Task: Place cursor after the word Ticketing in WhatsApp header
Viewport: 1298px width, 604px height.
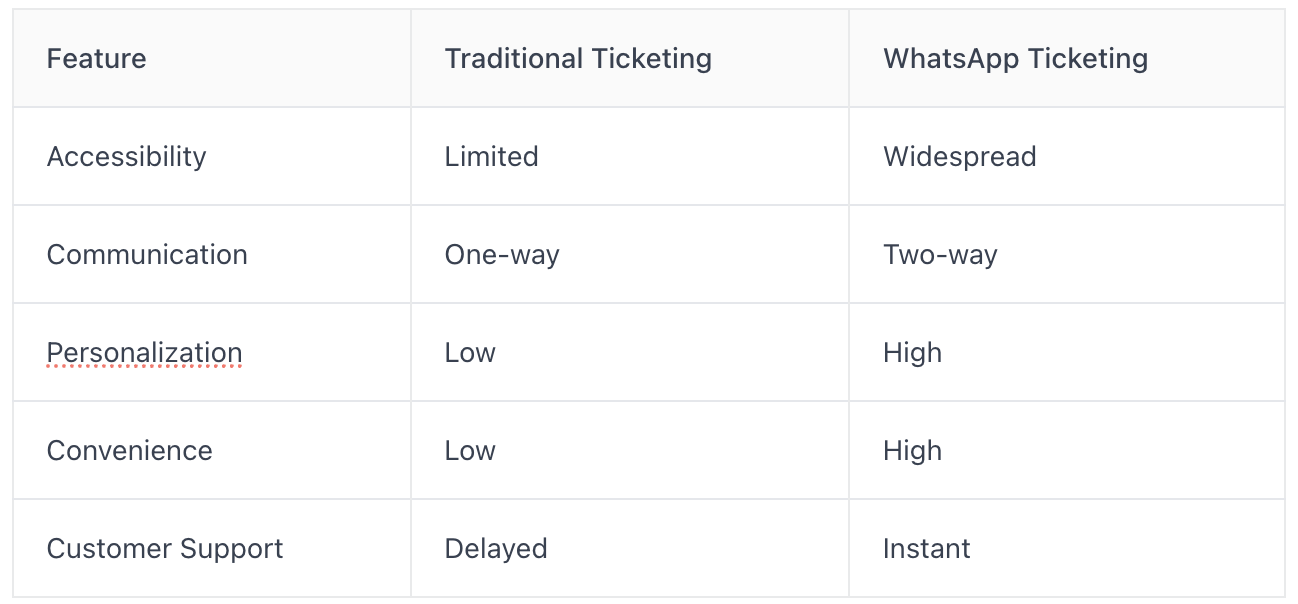Action: [x=1150, y=59]
